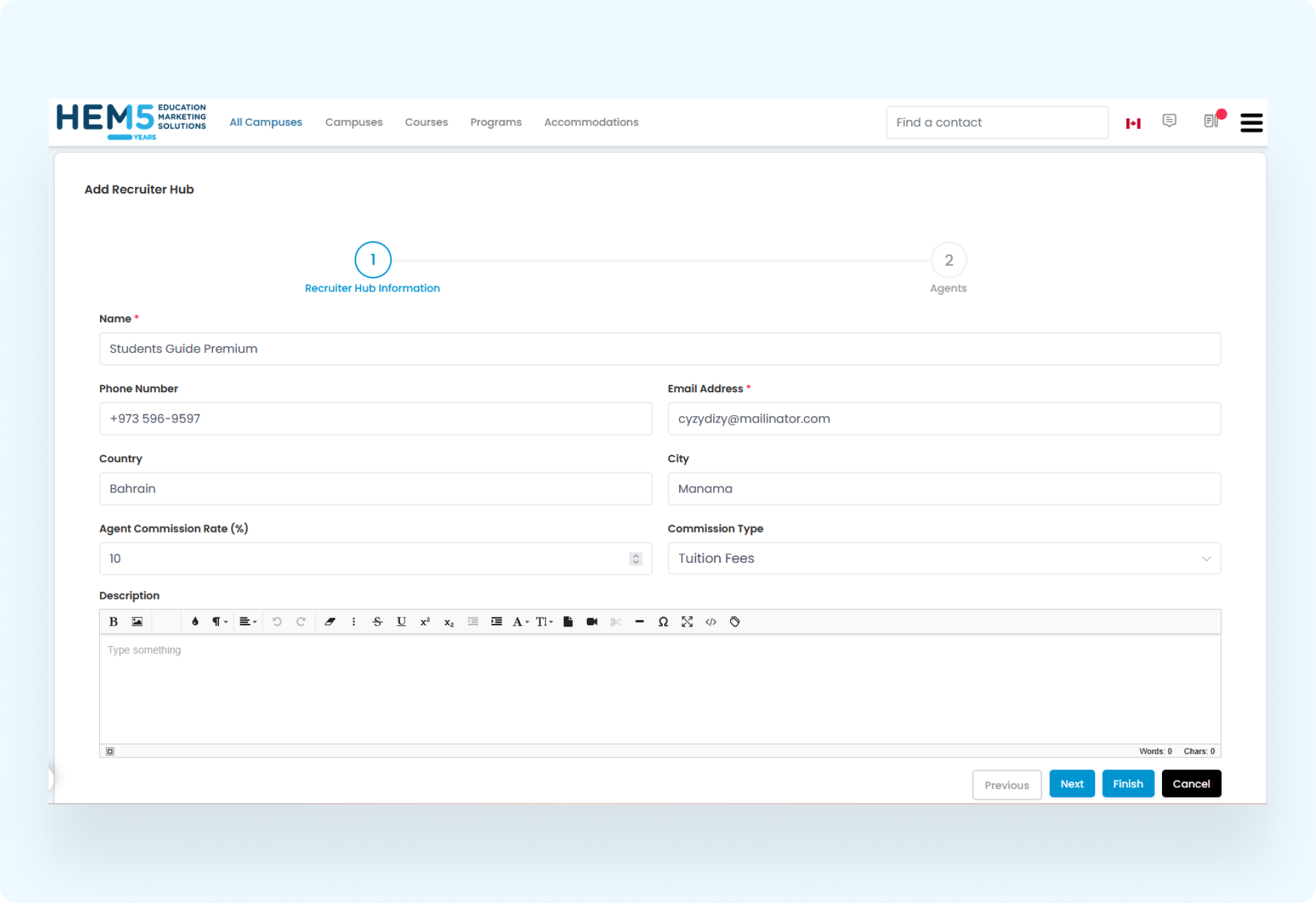This screenshot has height=903, width=1316.
Task: Open the paragraph format dropdown
Action: click(219, 621)
